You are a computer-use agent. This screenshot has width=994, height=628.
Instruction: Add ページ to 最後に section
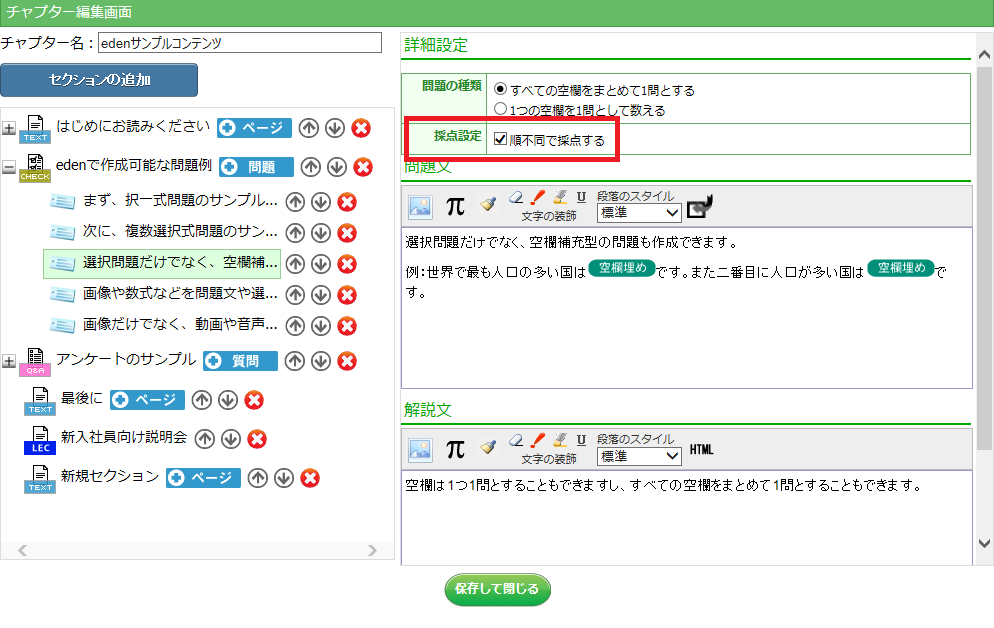(147, 400)
